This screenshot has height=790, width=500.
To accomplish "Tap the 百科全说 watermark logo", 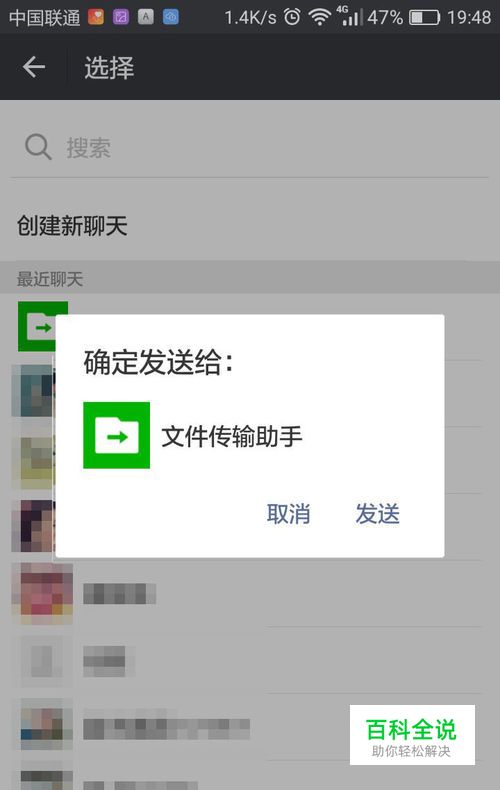I will (412, 734).
